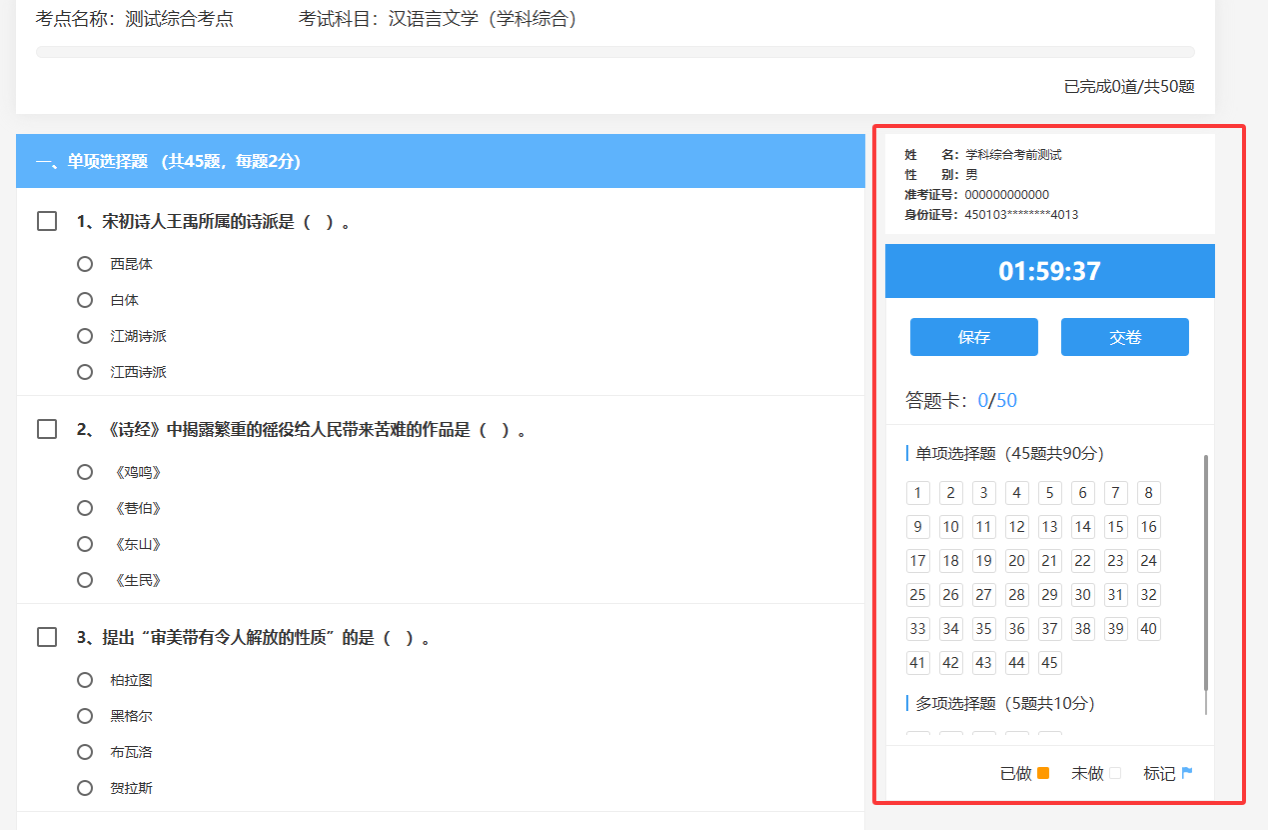Image resolution: width=1268 pixels, height=830 pixels.
Task: Pick 江西诗派 for question 1
Action: click(x=85, y=372)
